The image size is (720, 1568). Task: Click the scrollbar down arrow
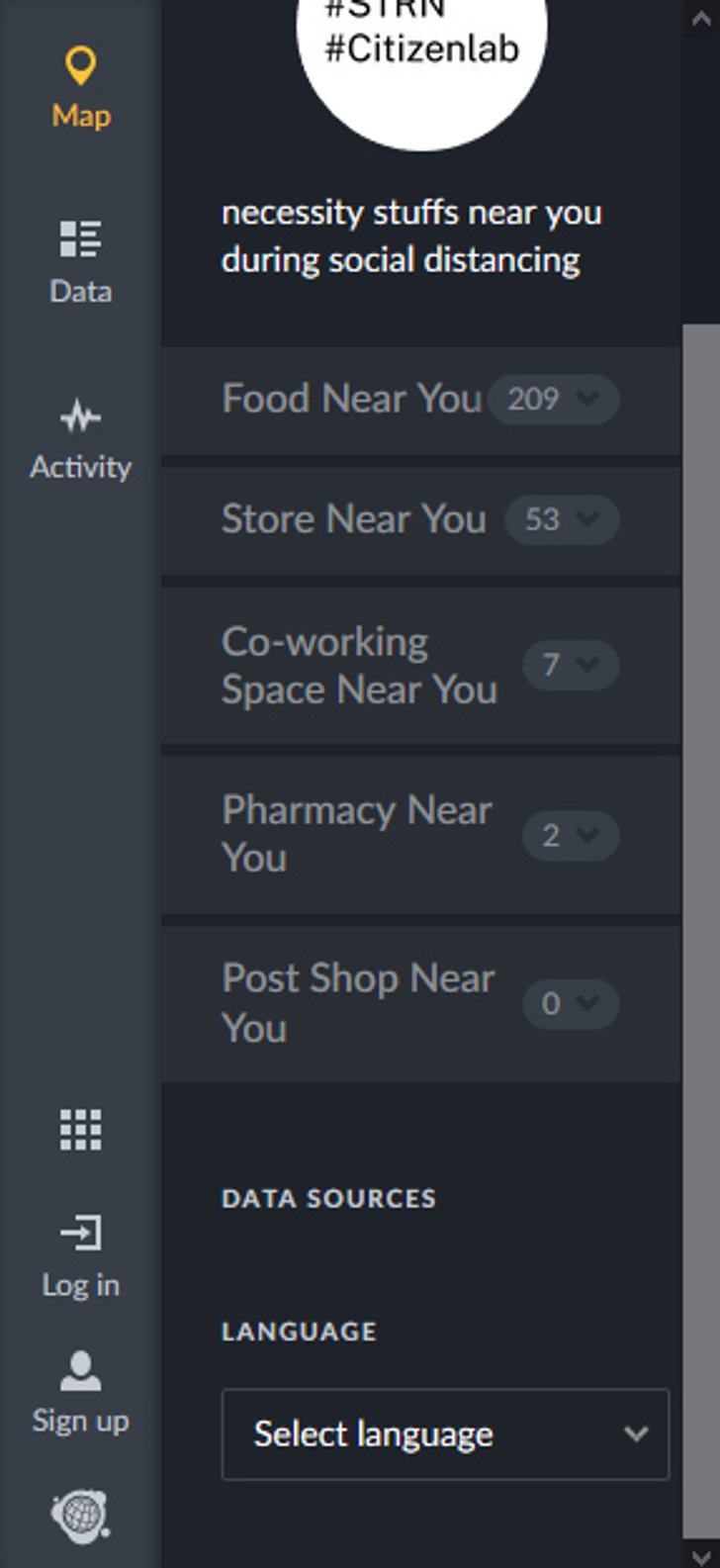[701, 1554]
